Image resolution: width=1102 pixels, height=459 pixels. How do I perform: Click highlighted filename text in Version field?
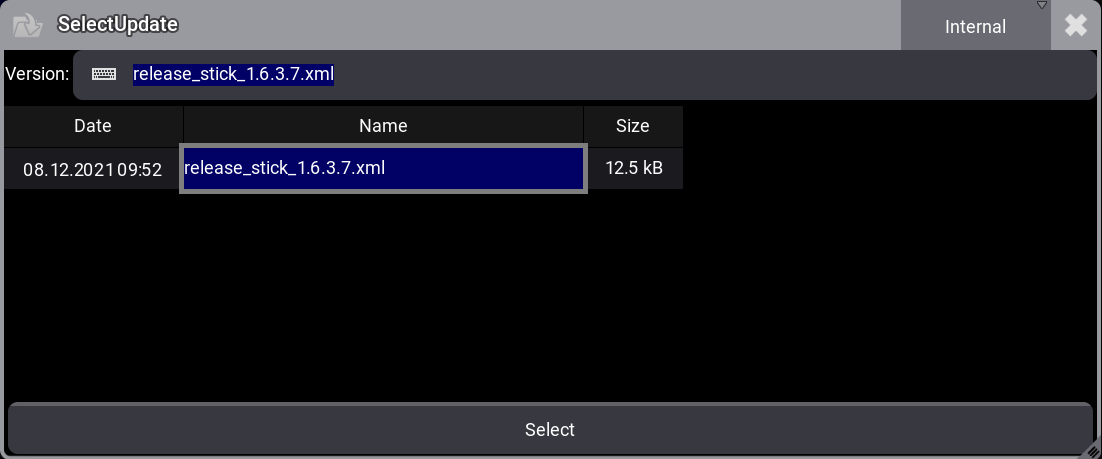click(233, 74)
